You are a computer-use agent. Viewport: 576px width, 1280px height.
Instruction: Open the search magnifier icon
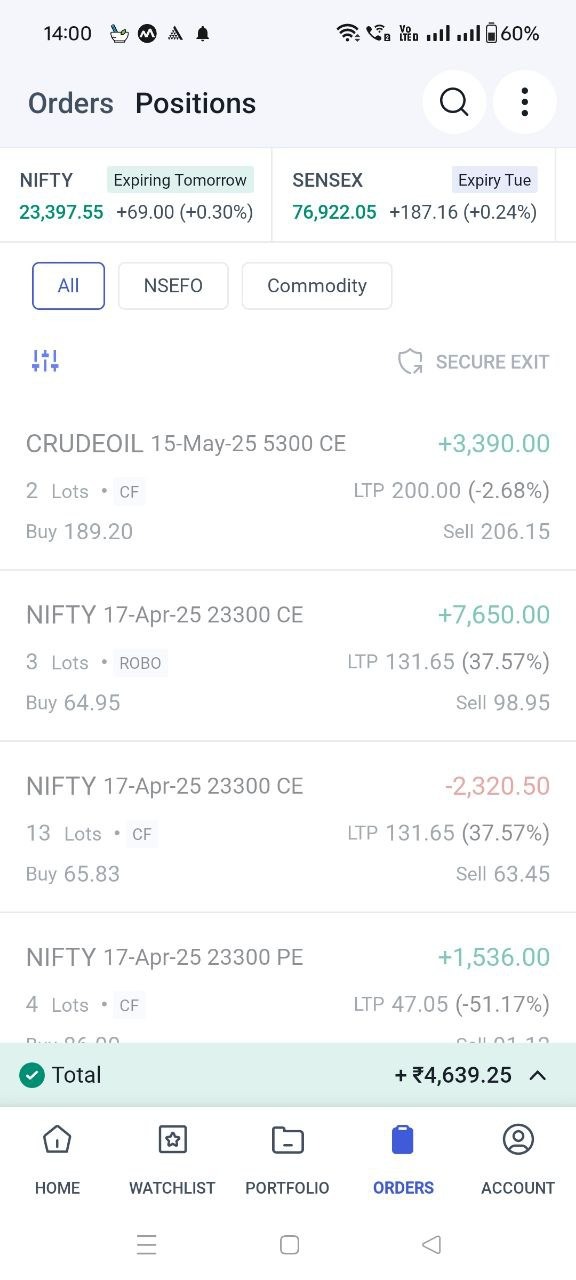tap(454, 102)
